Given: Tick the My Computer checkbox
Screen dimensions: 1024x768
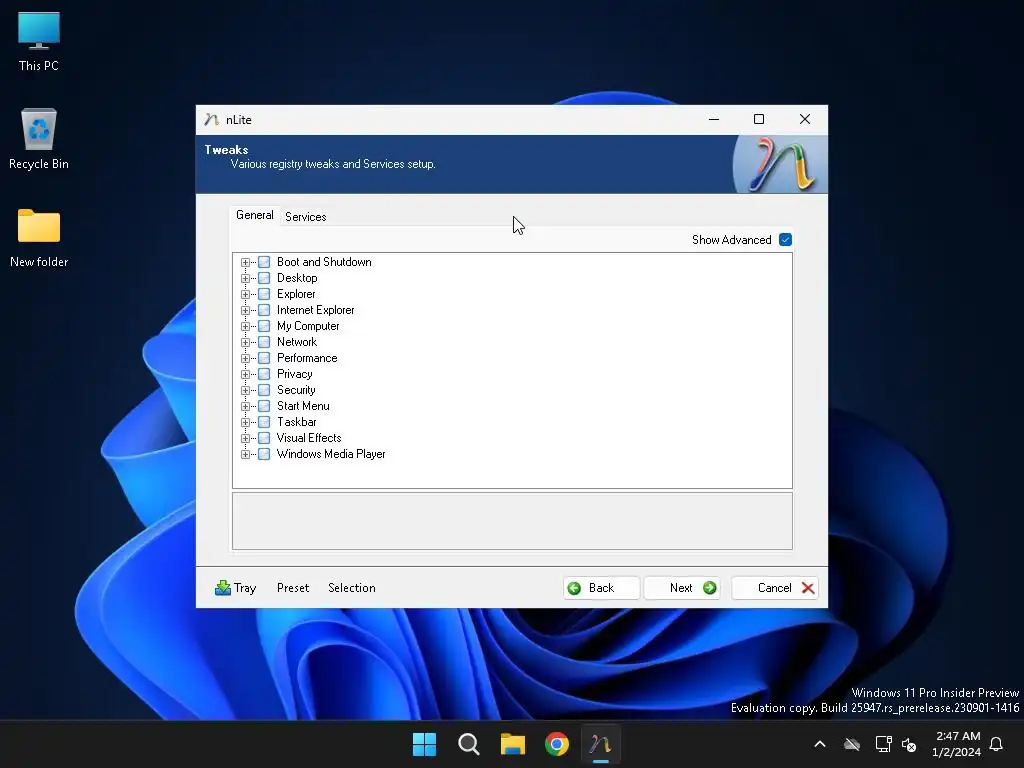Looking at the screenshot, I should coord(264,327).
